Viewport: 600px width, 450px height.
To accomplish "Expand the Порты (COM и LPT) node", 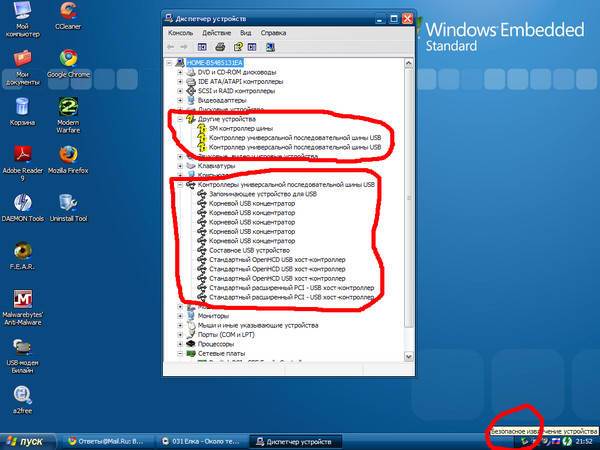I will point(180,334).
